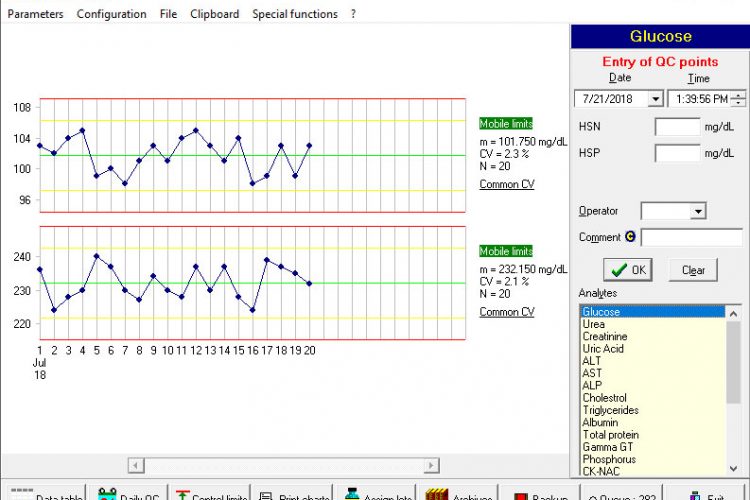Image resolution: width=750 pixels, height=500 pixels.
Task: Open the Parameters menu
Action: (x=35, y=14)
